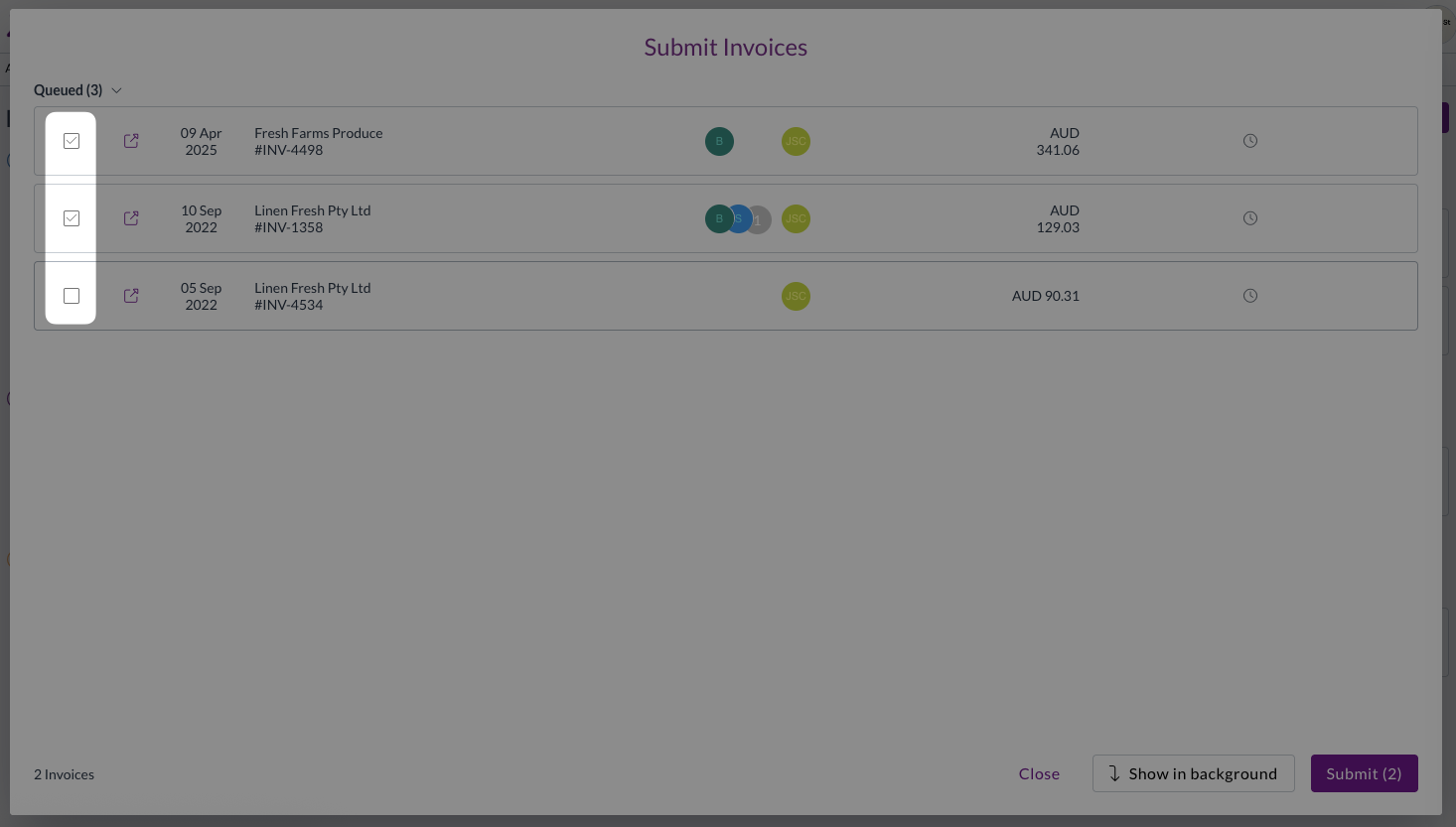The image size is (1456, 827).
Task: Click clock status icon for #INV-4534
Action: pos(1250,296)
